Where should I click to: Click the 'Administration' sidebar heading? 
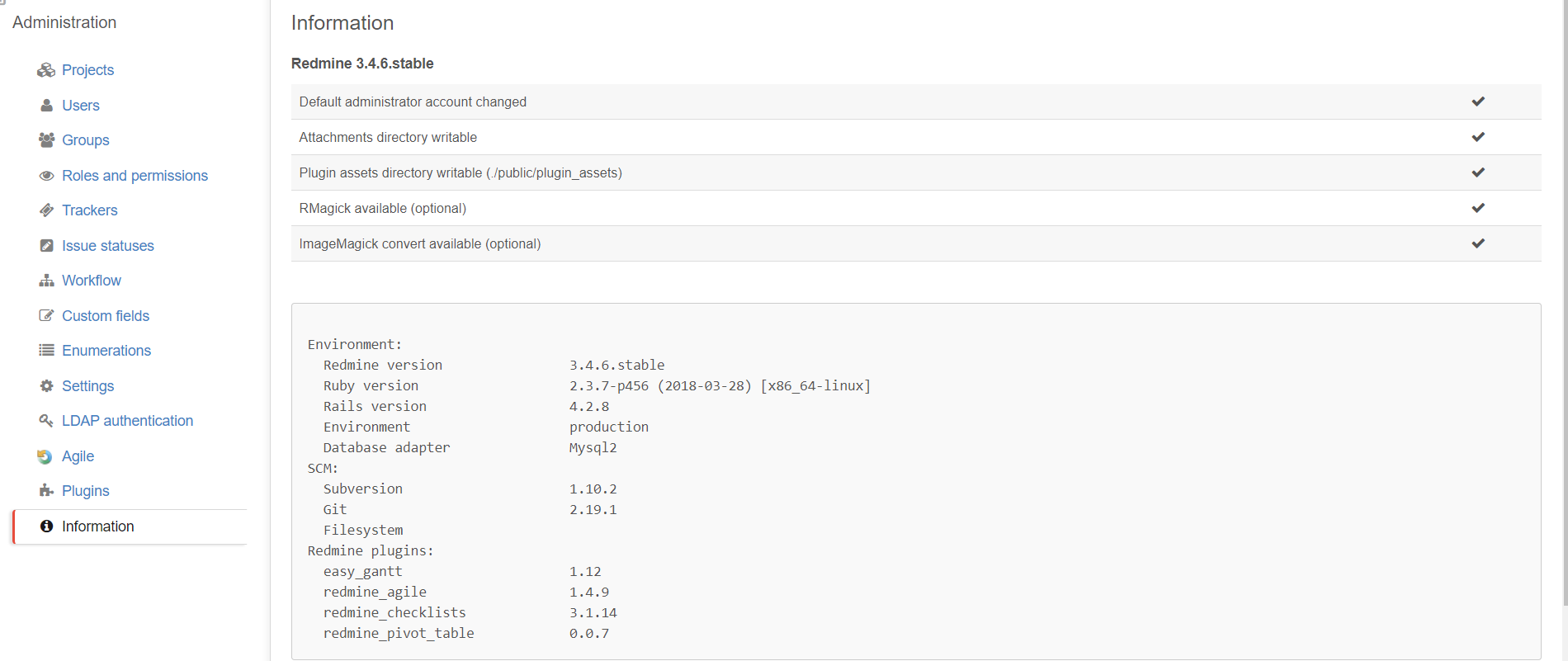coord(64,22)
